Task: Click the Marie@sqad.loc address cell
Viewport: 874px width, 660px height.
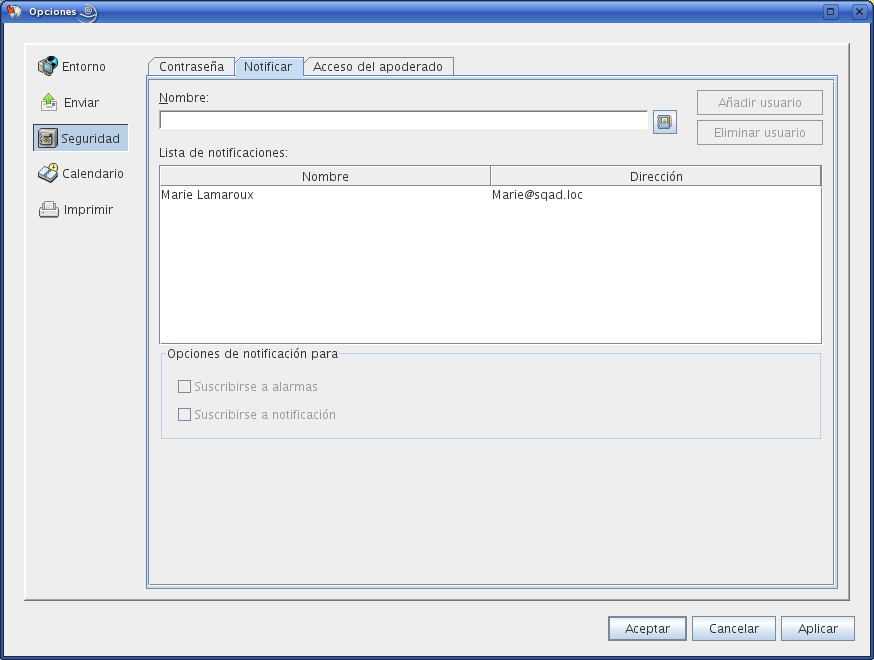Action: coord(537,195)
